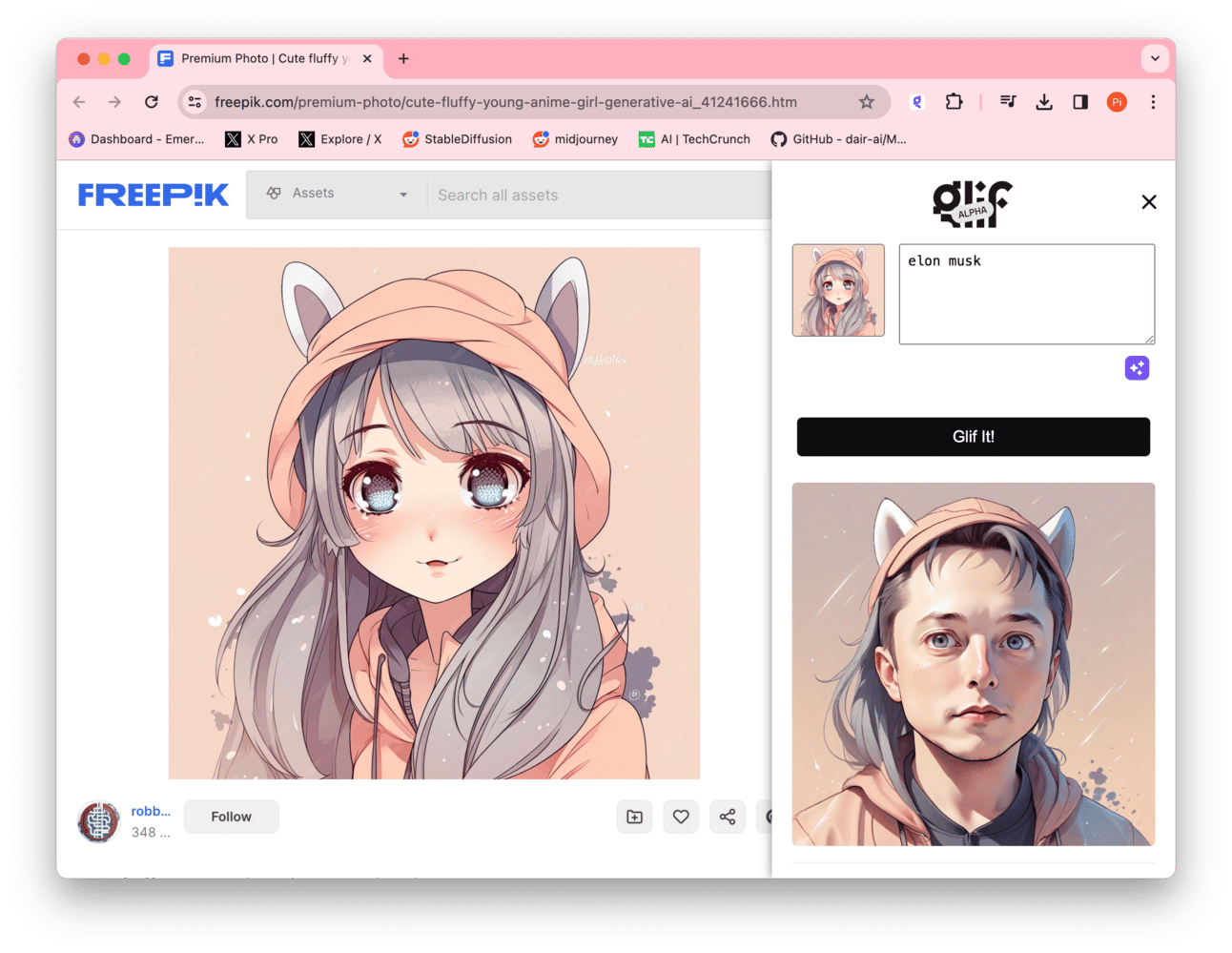Open the midjourney bookmark
Screen dimensions: 1232x953
click(x=575, y=139)
